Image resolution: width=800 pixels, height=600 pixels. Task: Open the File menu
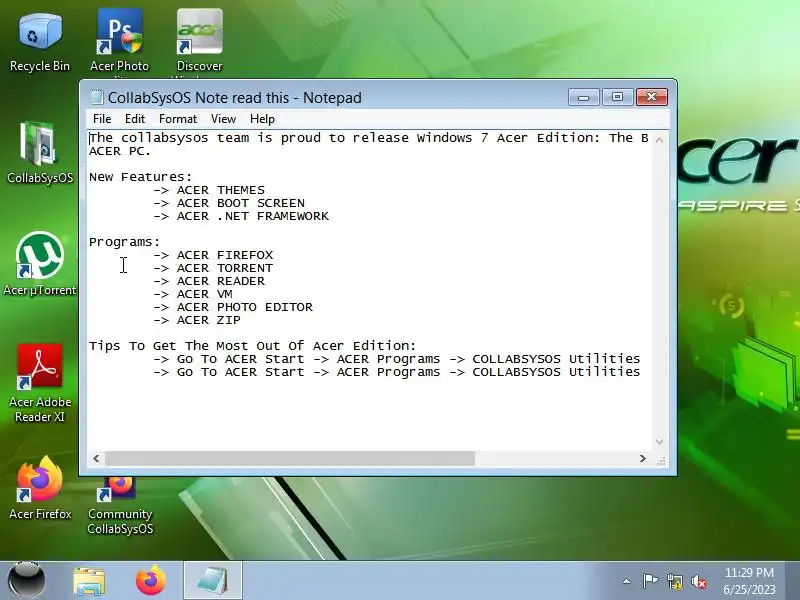[x=102, y=119]
